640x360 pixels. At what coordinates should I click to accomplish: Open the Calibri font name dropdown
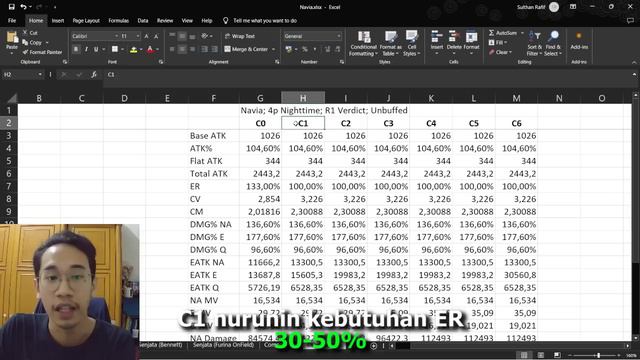pyautogui.click(x=116, y=36)
